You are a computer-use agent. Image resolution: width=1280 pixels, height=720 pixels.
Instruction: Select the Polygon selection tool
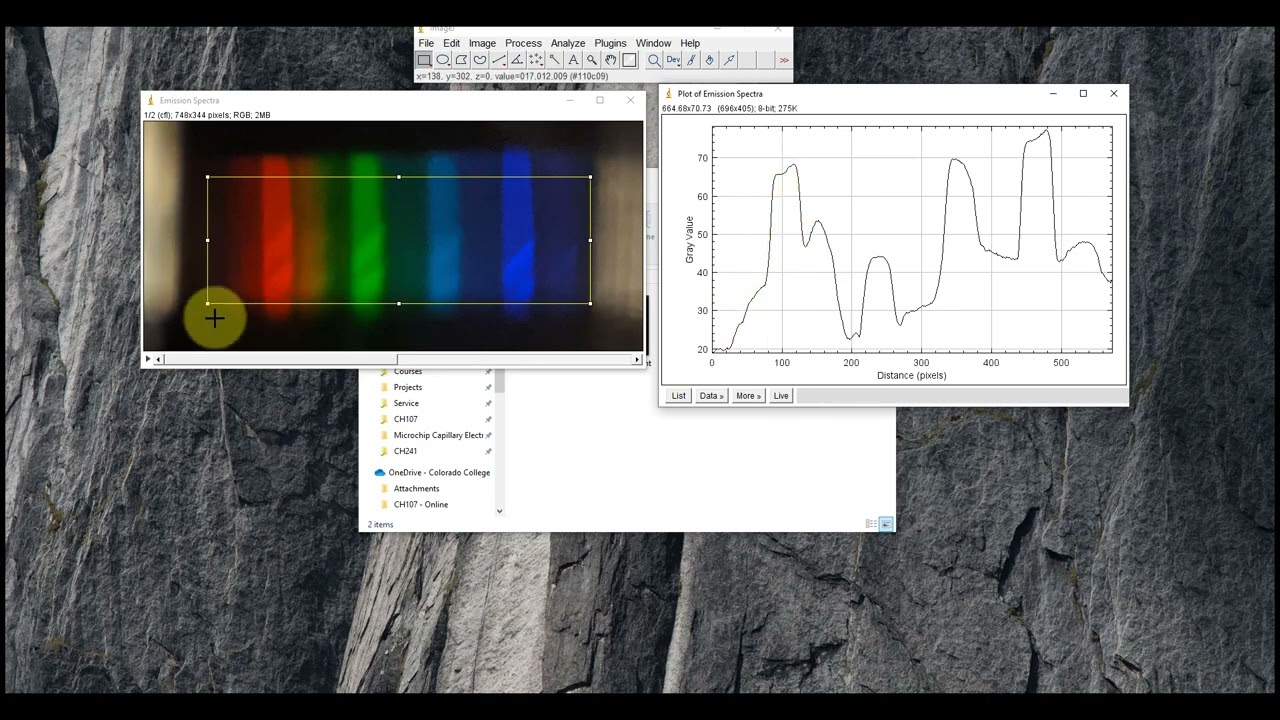(461, 60)
